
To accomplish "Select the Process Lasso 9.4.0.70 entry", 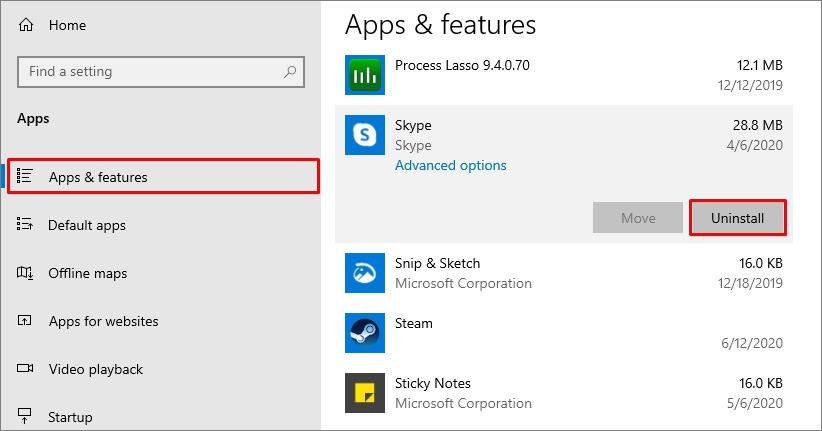I will coord(564,75).
